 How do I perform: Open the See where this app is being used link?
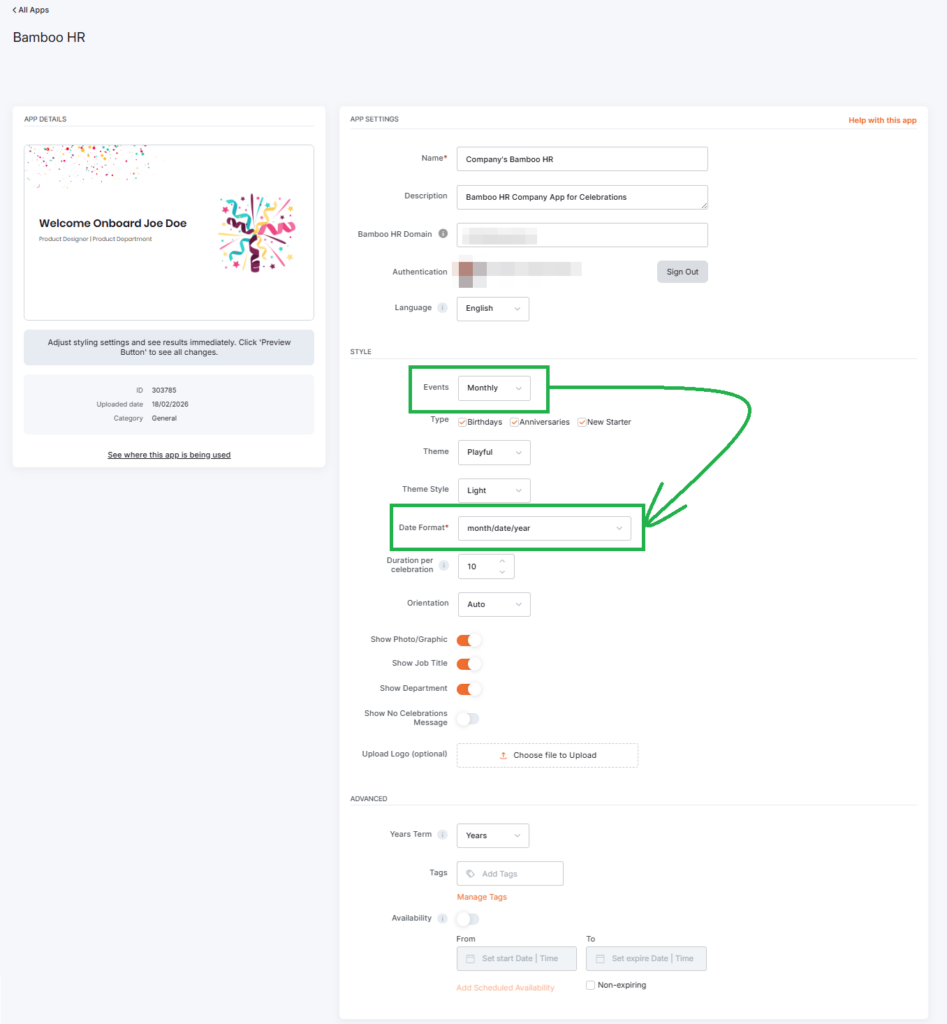tap(168, 454)
